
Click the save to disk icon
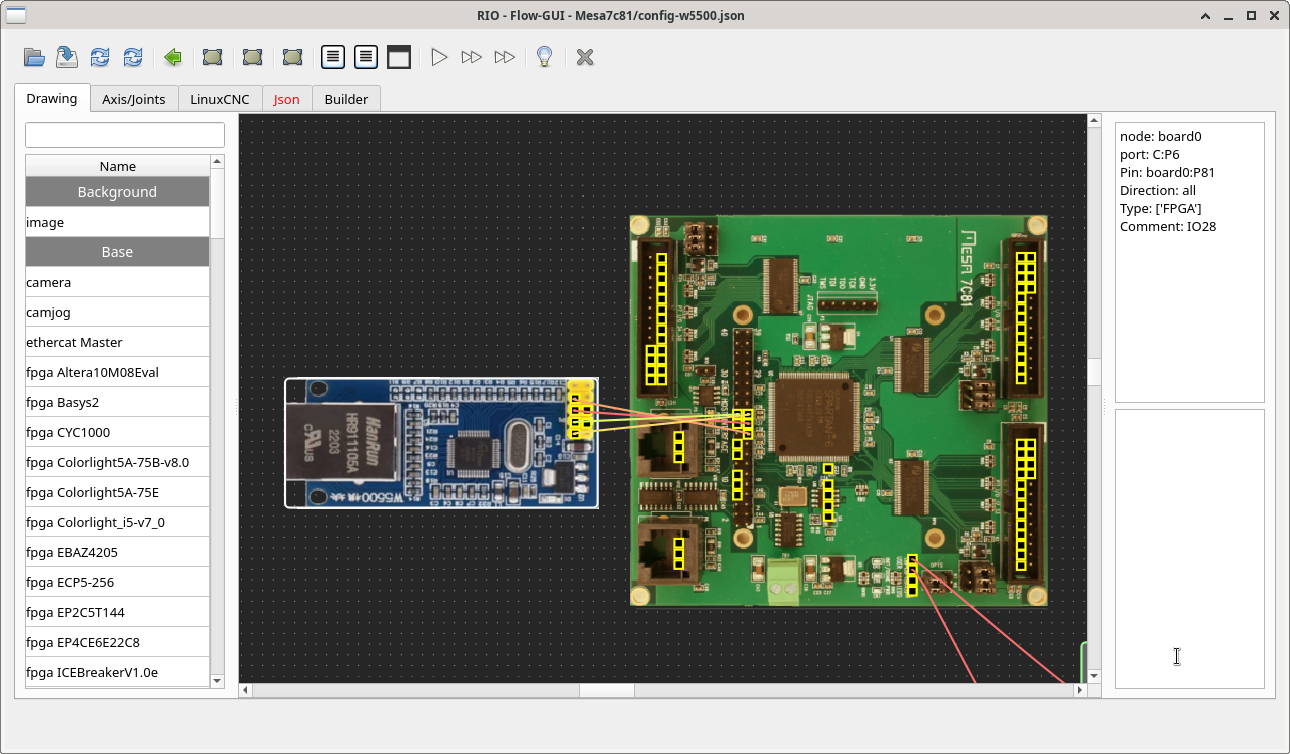(67, 57)
